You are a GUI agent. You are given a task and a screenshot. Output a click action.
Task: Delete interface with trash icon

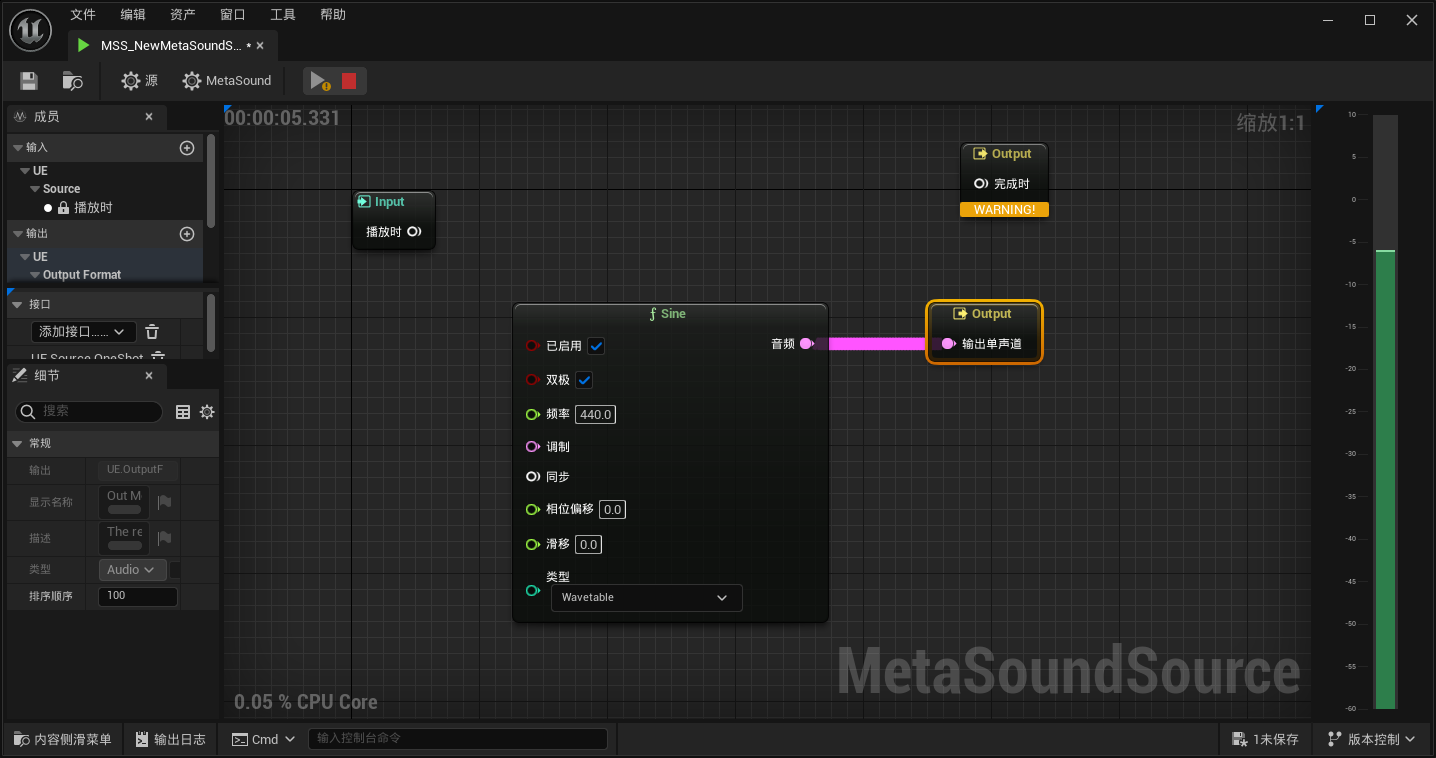click(152, 332)
